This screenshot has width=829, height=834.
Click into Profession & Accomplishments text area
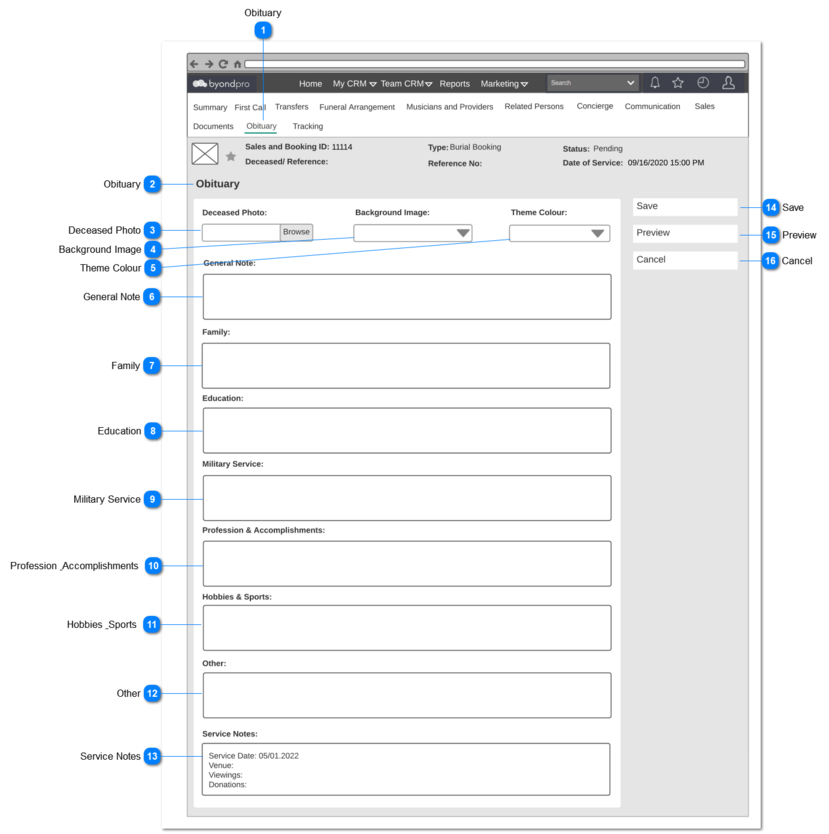(x=407, y=564)
